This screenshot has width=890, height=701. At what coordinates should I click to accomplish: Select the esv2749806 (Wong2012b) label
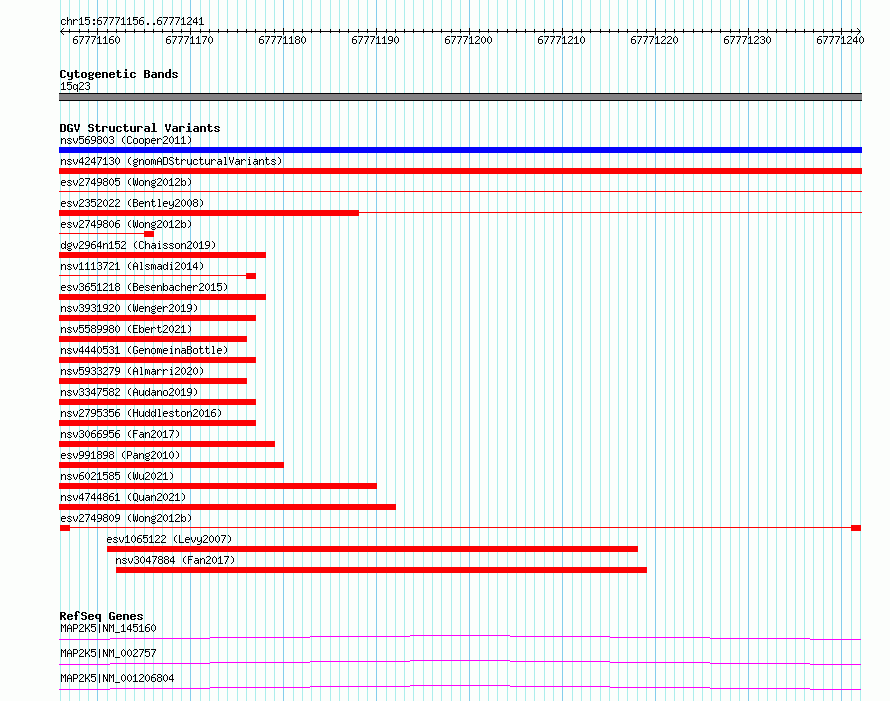coord(126,224)
